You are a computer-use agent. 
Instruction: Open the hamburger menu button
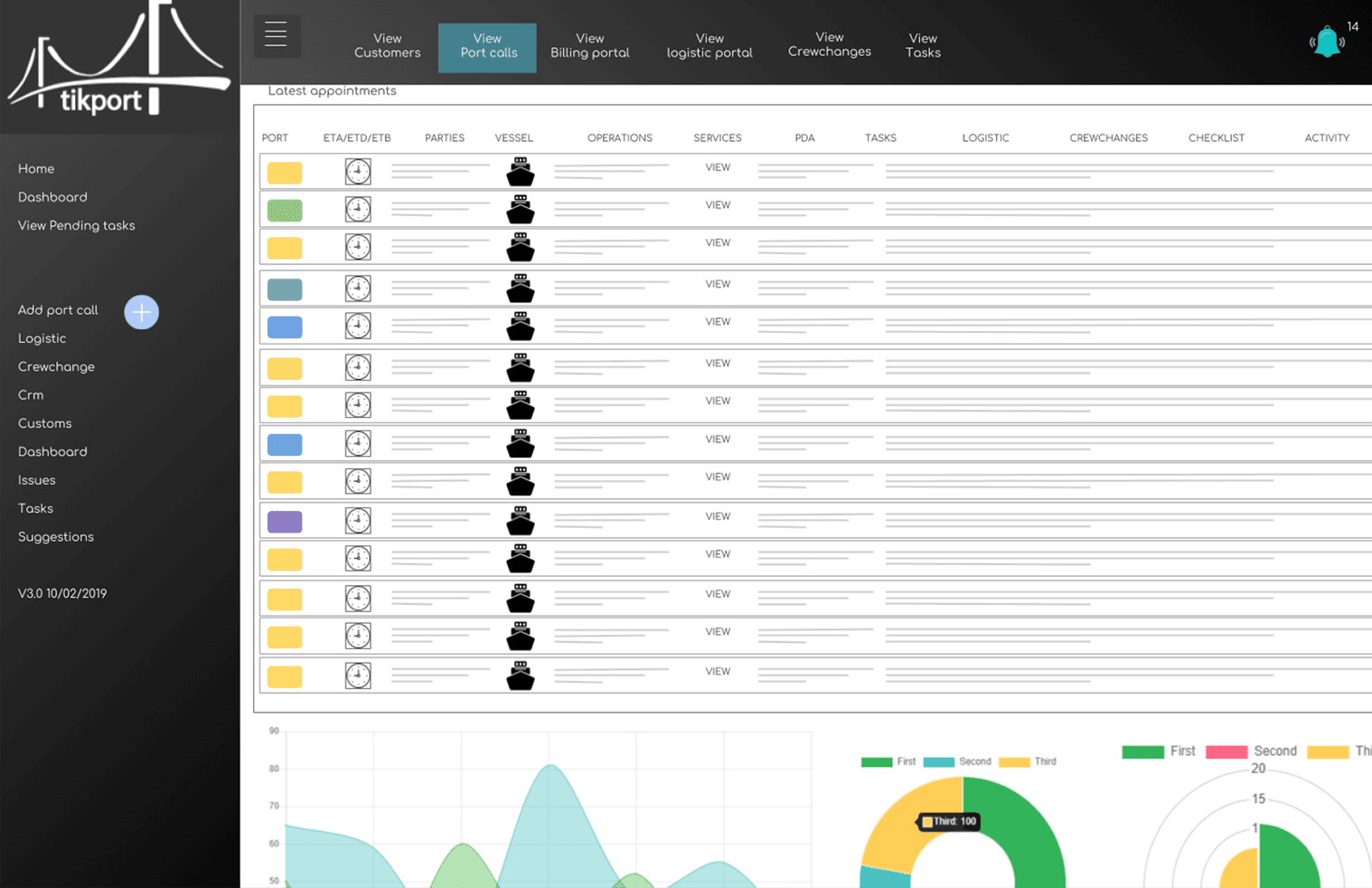[277, 36]
